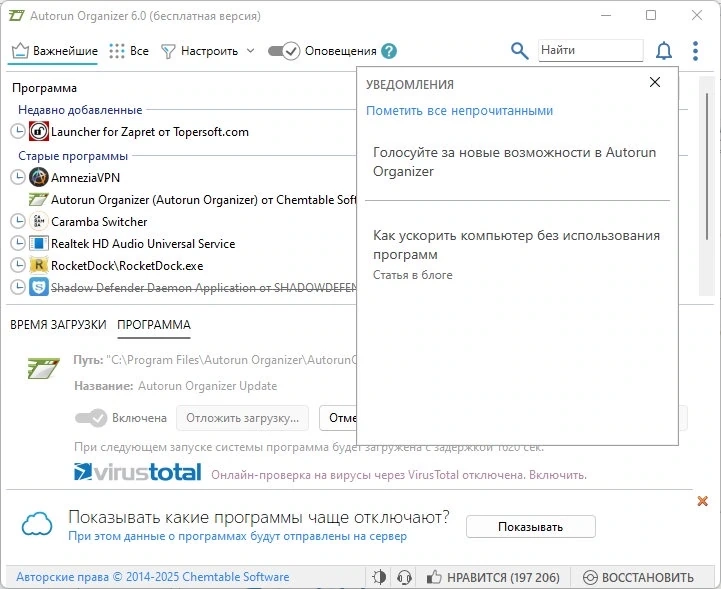Screen dimensions: 721x589
Task: Click delay clock icon for Launcher for Zapret
Action: (x=17, y=132)
